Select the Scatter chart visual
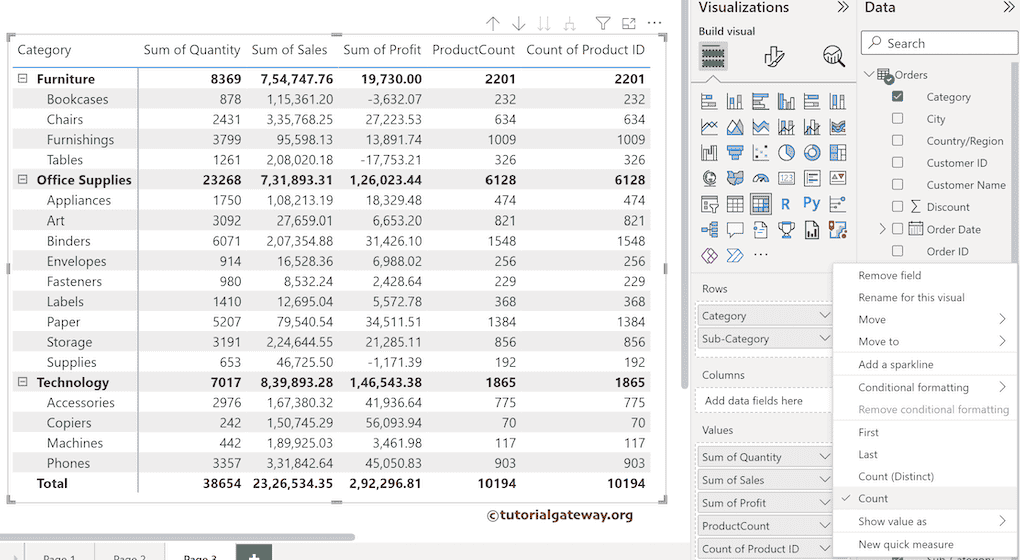The height and width of the screenshot is (560, 1020). coord(760,152)
